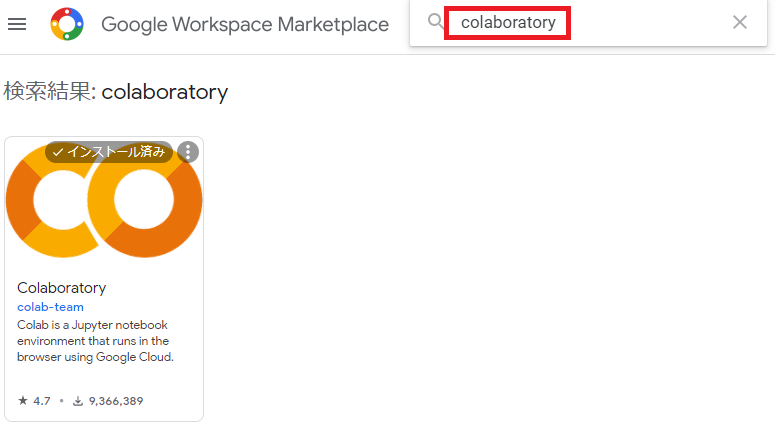This screenshot has width=775, height=438.
Task: Click the 検索結果: colaboratory heading
Action: (116, 91)
